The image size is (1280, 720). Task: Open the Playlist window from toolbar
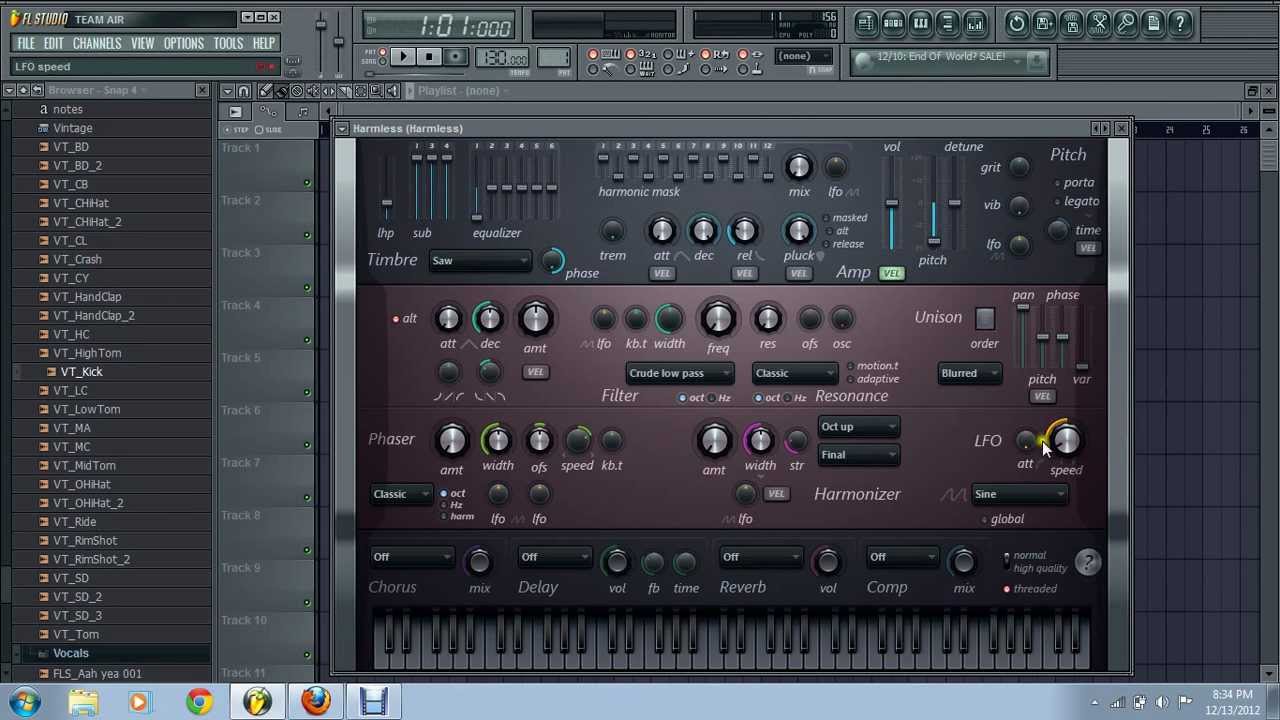click(x=866, y=23)
